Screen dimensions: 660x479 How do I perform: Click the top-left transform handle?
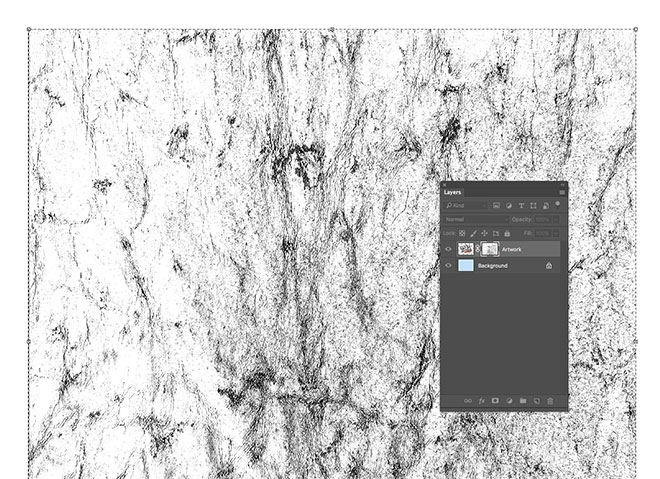(x=29, y=29)
